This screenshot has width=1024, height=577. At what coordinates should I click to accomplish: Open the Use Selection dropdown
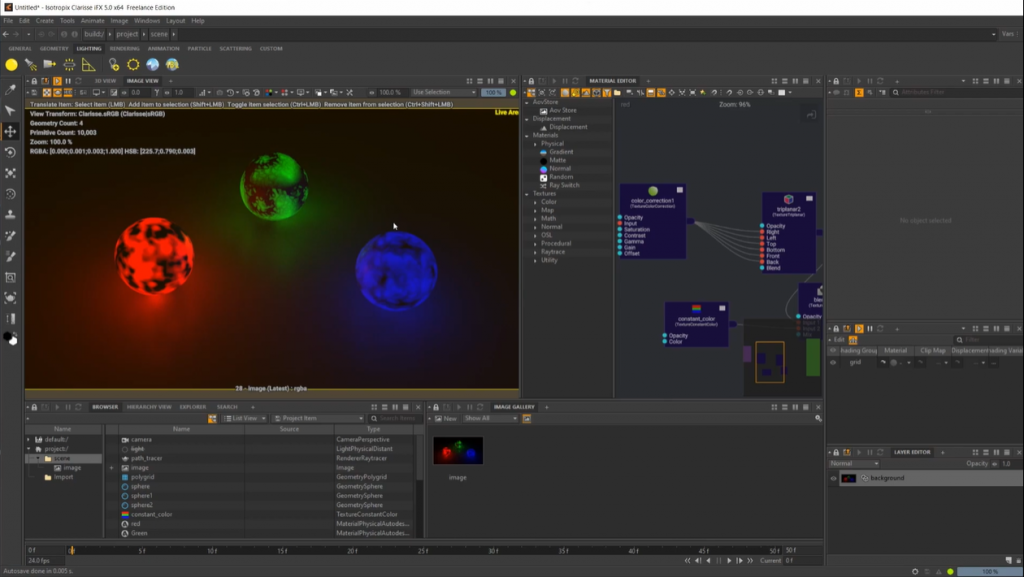(443, 92)
